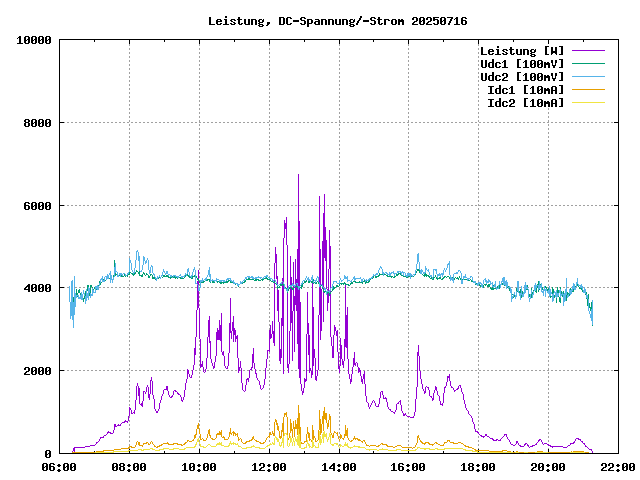Click the 14:00 x-axis time label
The image size is (640, 480).
point(339,466)
